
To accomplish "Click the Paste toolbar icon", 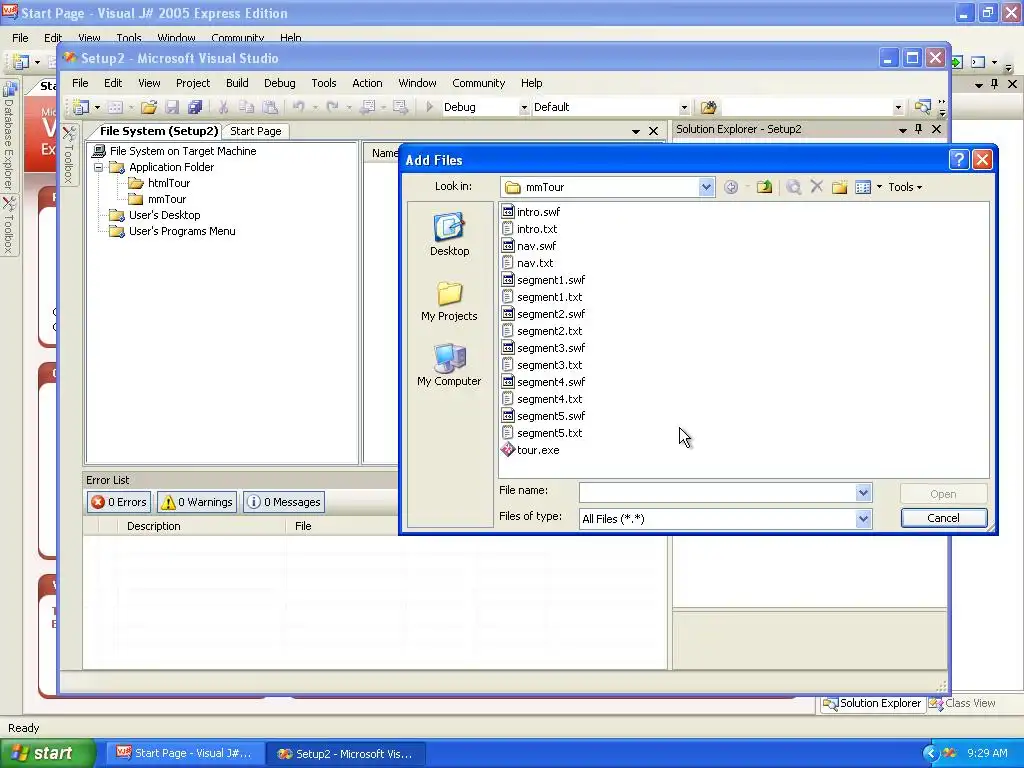I will point(270,107).
